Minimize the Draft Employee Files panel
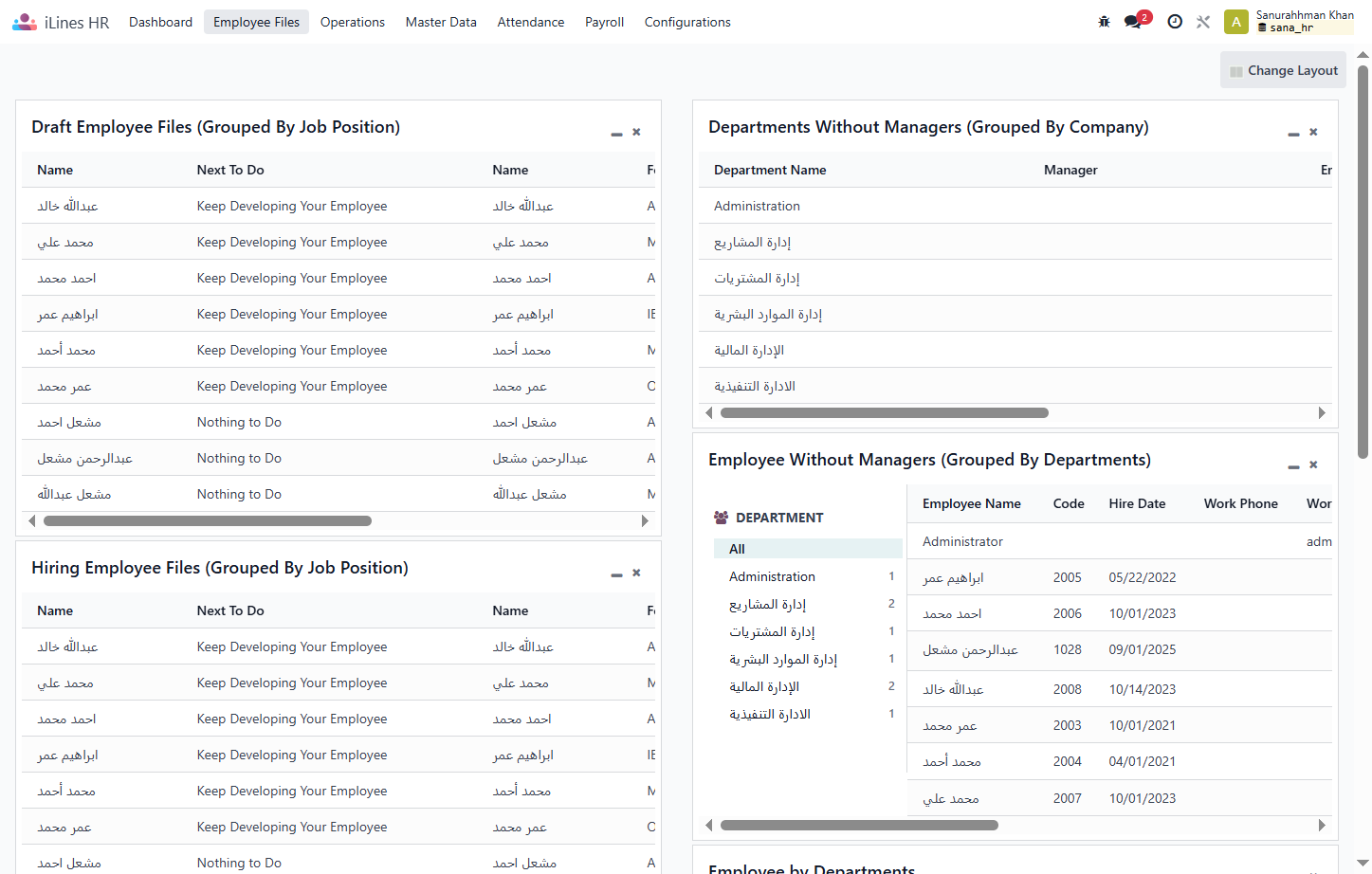Image resolution: width=1372 pixels, height=874 pixels. point(616,134)
